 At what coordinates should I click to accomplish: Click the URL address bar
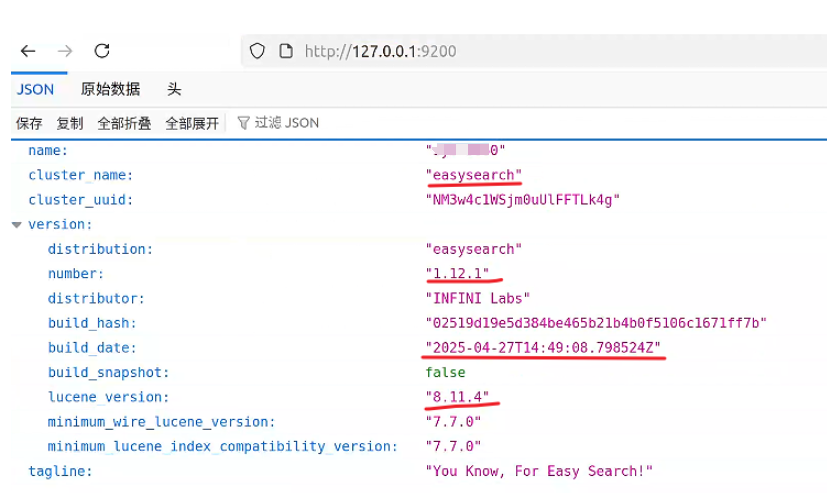click(x=500, y=51)
